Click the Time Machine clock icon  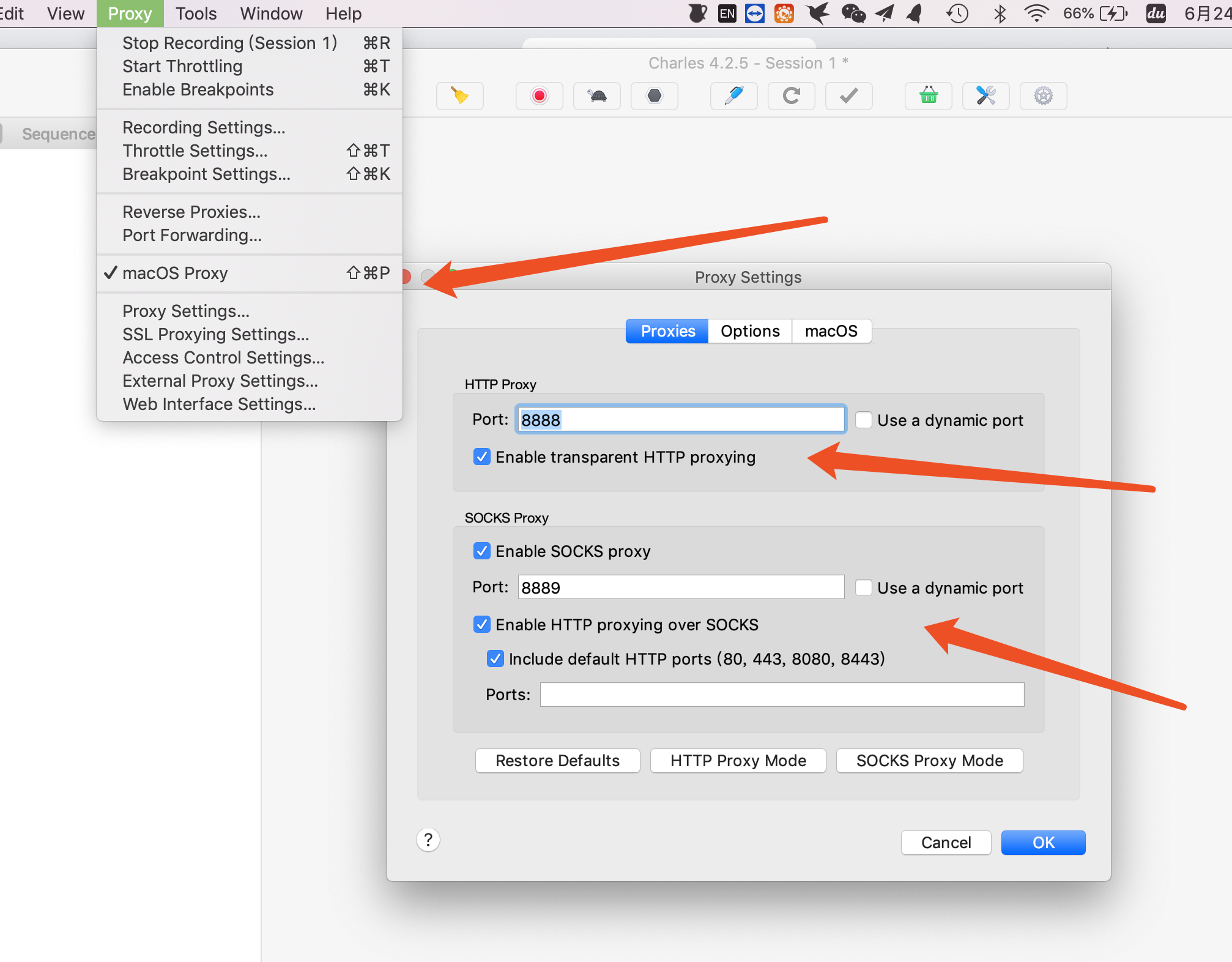tap(957, 13)
